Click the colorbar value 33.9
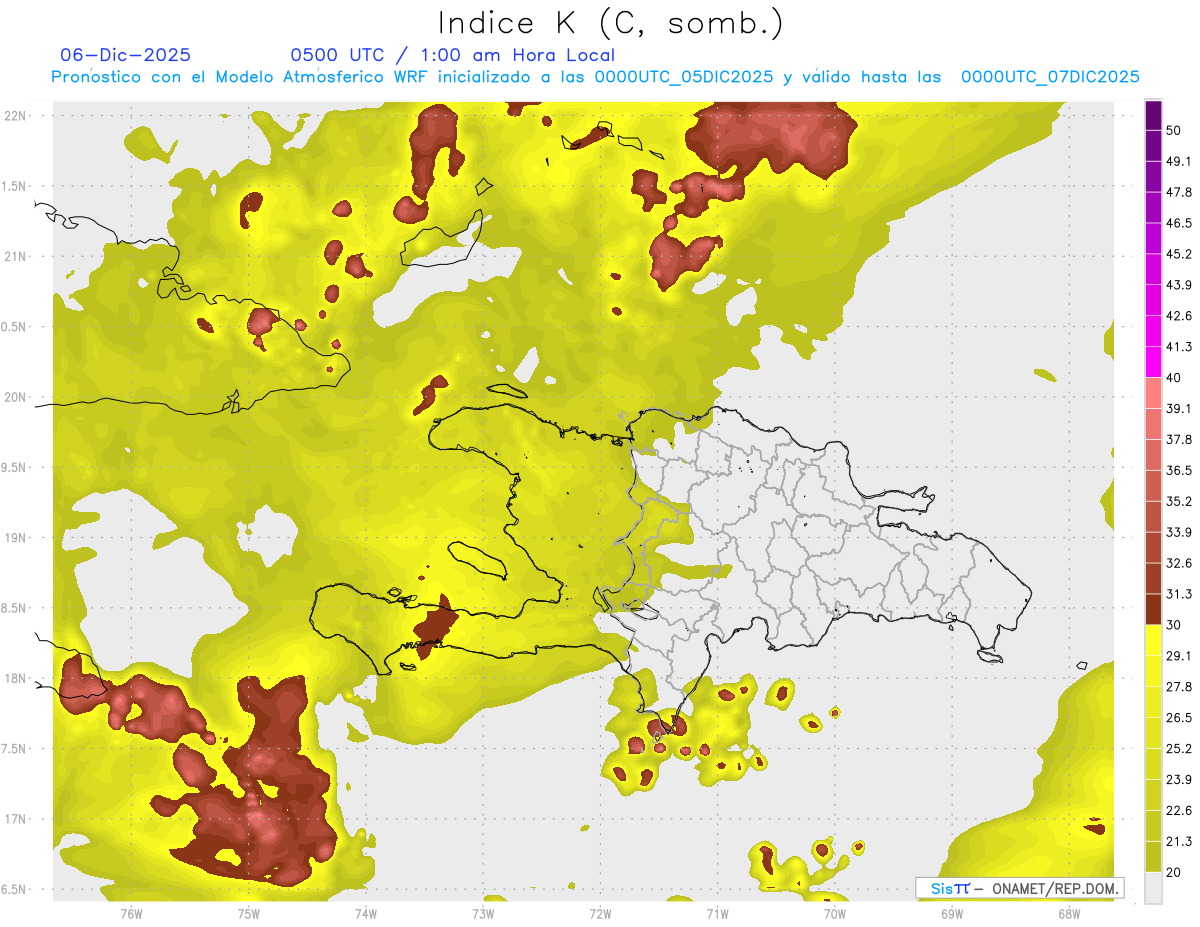The image size is (1200, 927). 1179,532
